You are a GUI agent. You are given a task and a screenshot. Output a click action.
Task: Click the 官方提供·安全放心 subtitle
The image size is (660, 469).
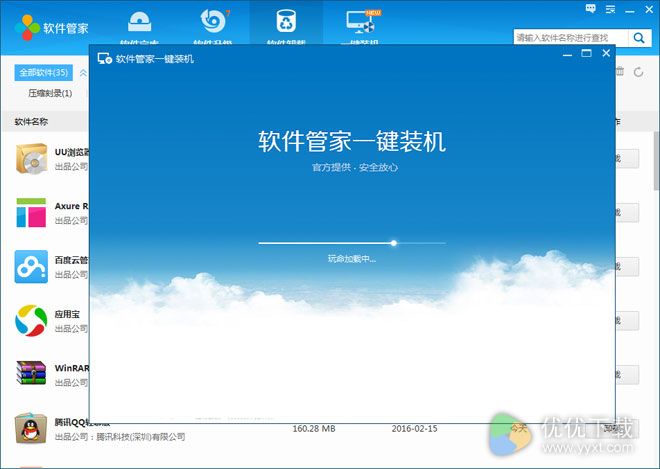(x=355, y=168)
